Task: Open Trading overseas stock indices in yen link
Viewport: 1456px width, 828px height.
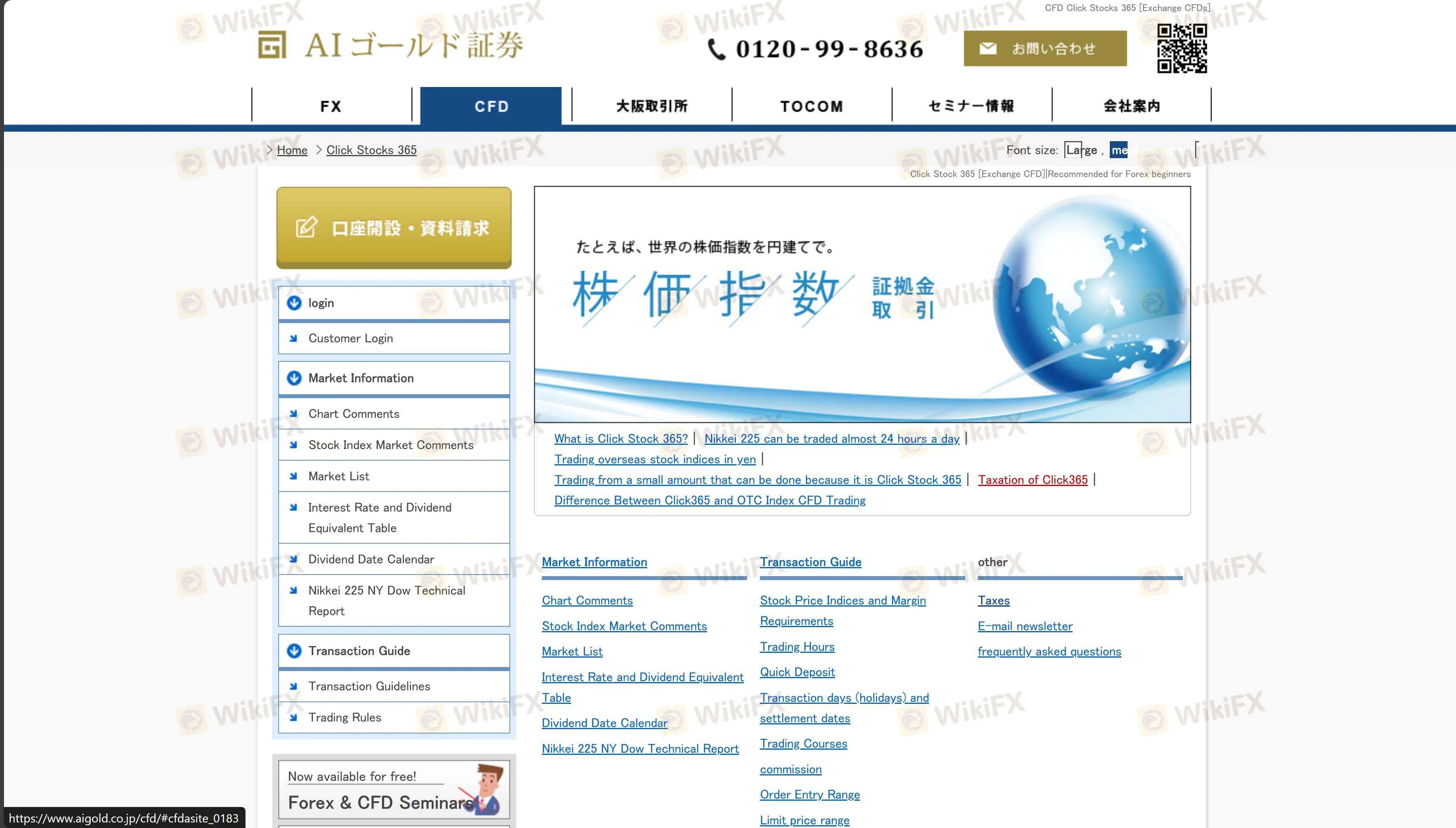Action: (655, 459)
